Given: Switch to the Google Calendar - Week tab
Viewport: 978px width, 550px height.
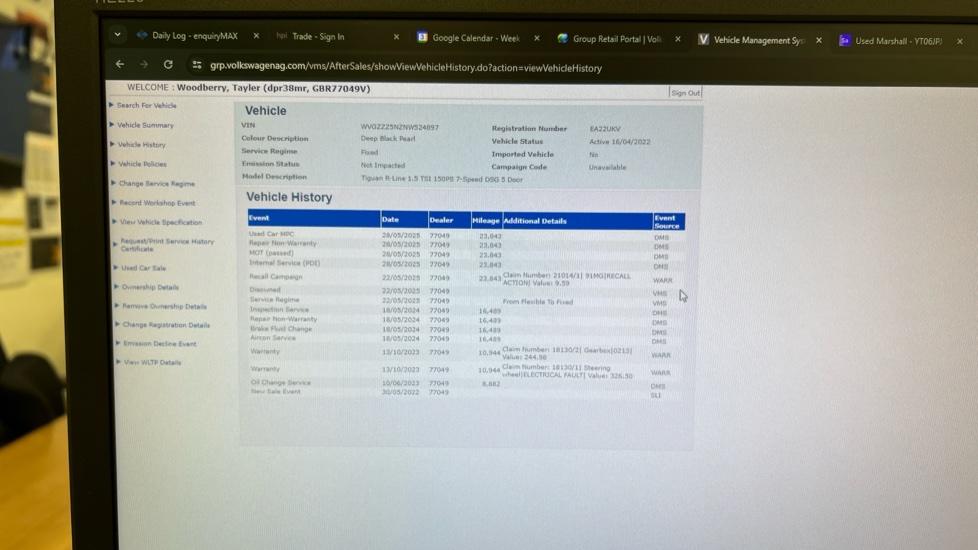Looking at the screenshot, I should tap(476, 38).
